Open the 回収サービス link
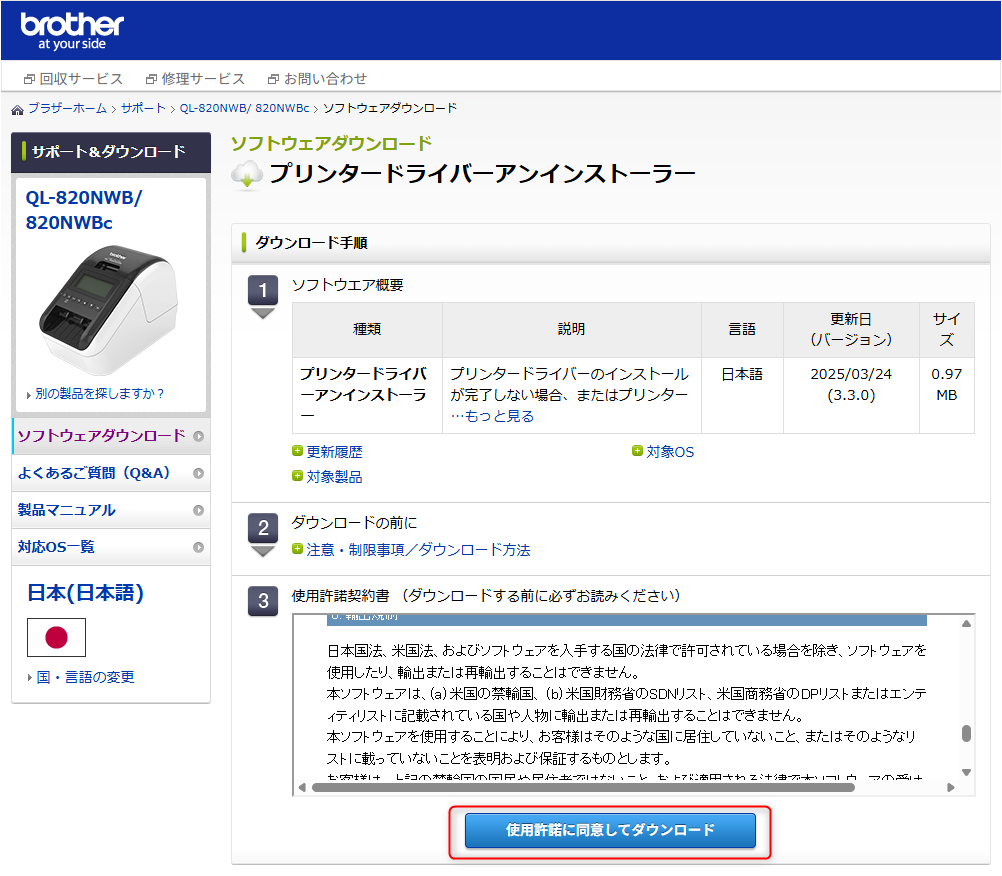This screenshot has height=876, width=1002. click(73, 79)
